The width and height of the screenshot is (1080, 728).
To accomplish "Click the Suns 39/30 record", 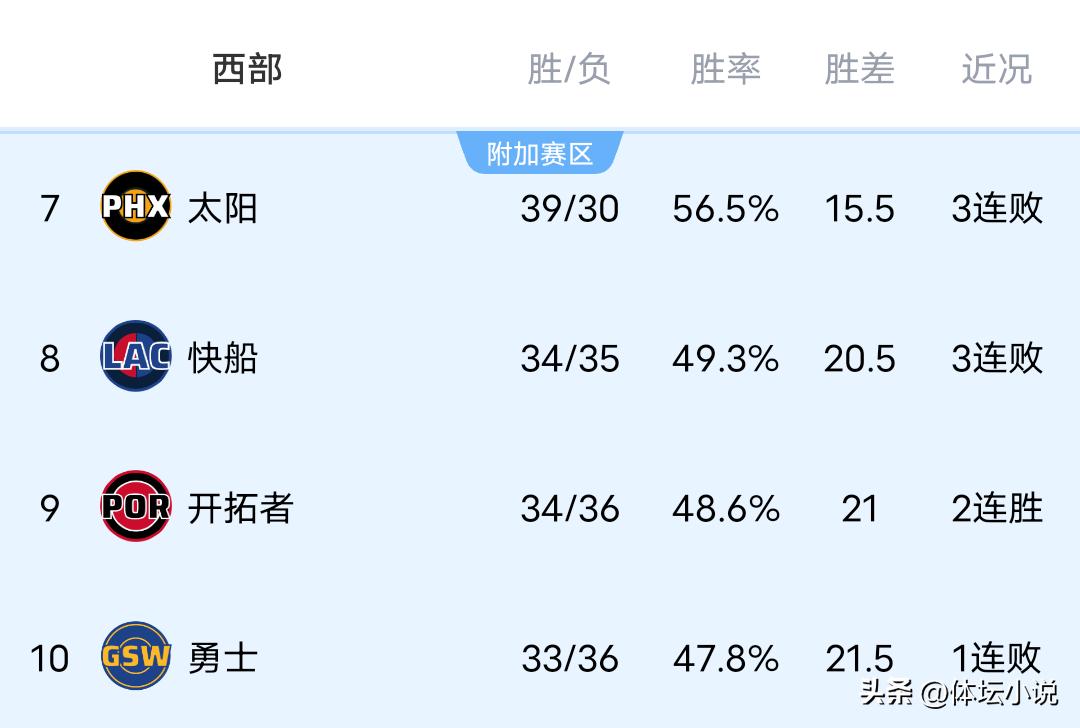I will click(x=569, y=208).
